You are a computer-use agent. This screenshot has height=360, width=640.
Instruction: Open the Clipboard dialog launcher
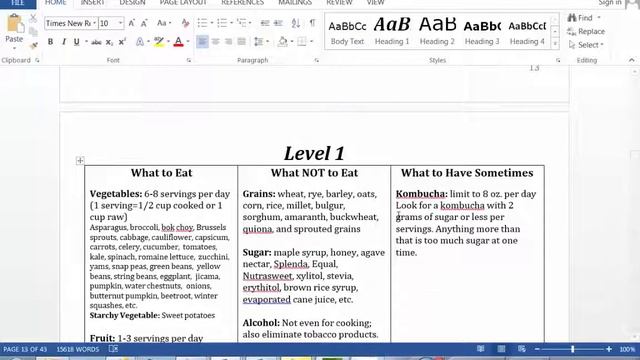[37, 60]
